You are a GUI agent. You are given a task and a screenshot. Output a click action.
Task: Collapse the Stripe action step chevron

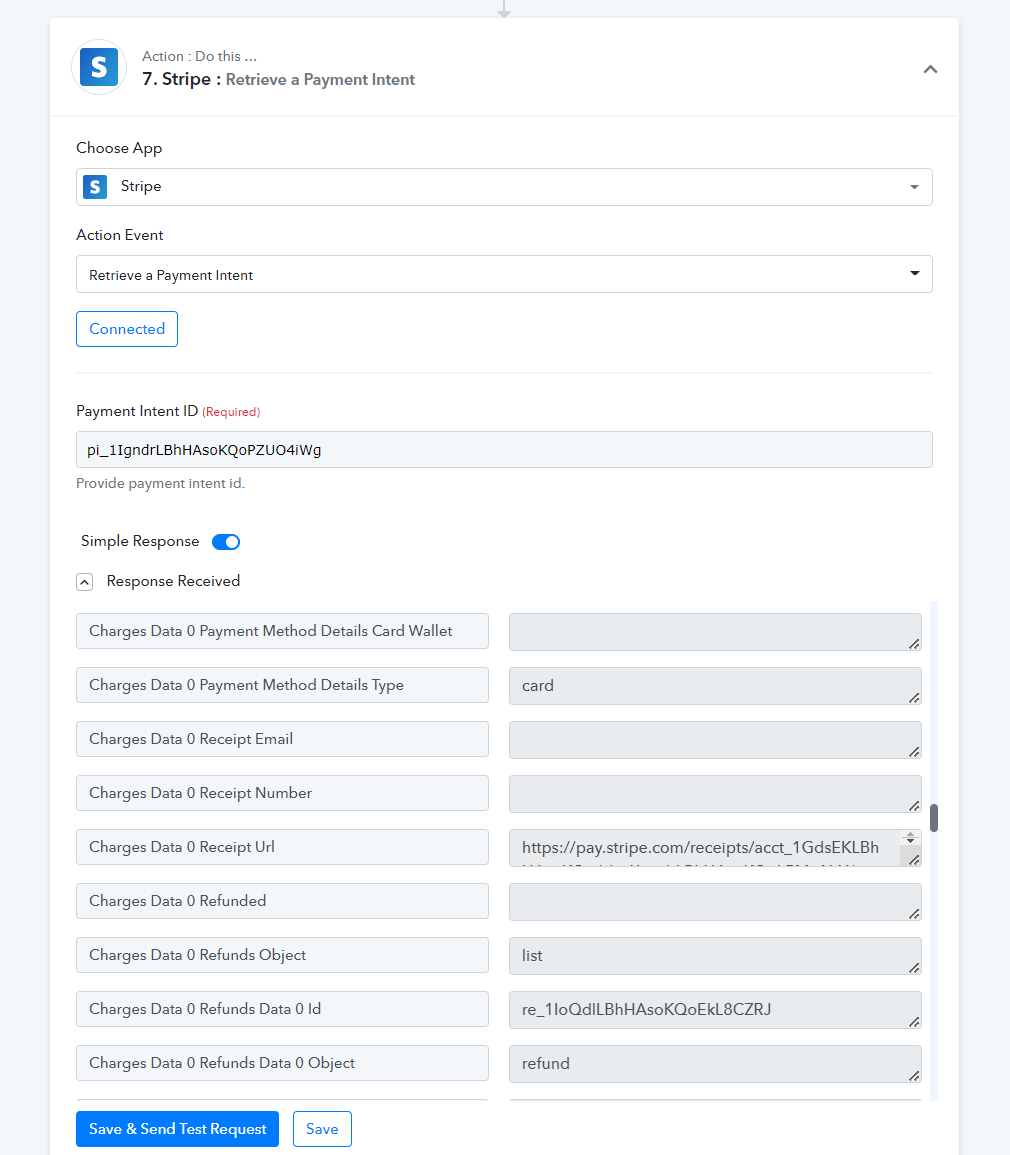coord(930,69)
